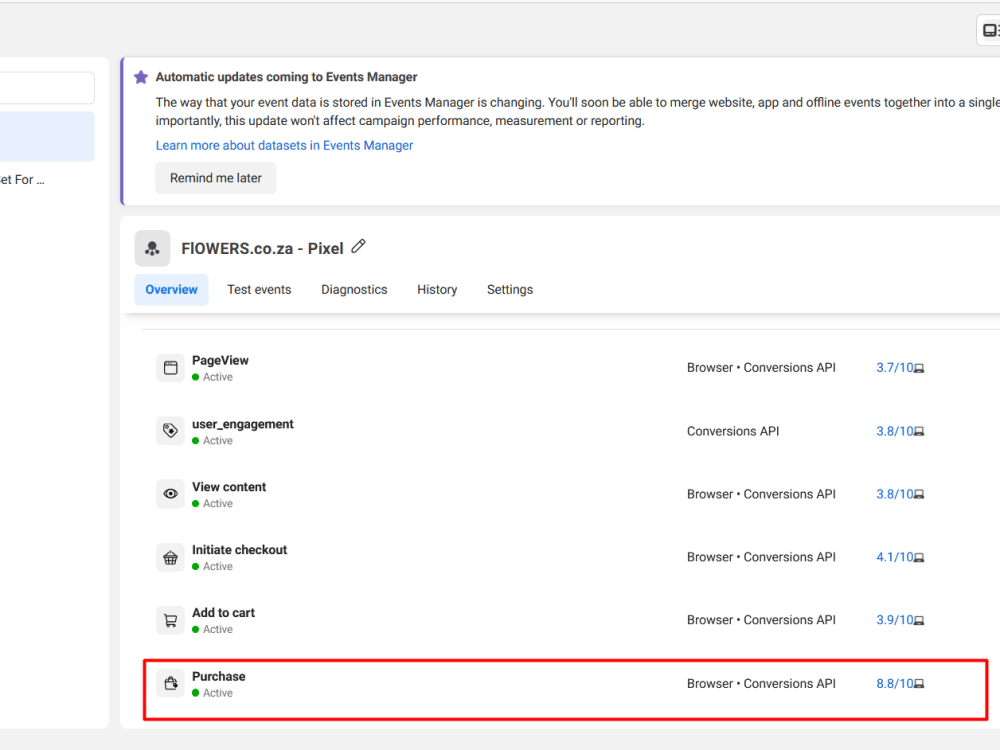Open the Diagnostics tab
Image resolution: width=1000 pixels, height=750 pixels.
point(354,289)
